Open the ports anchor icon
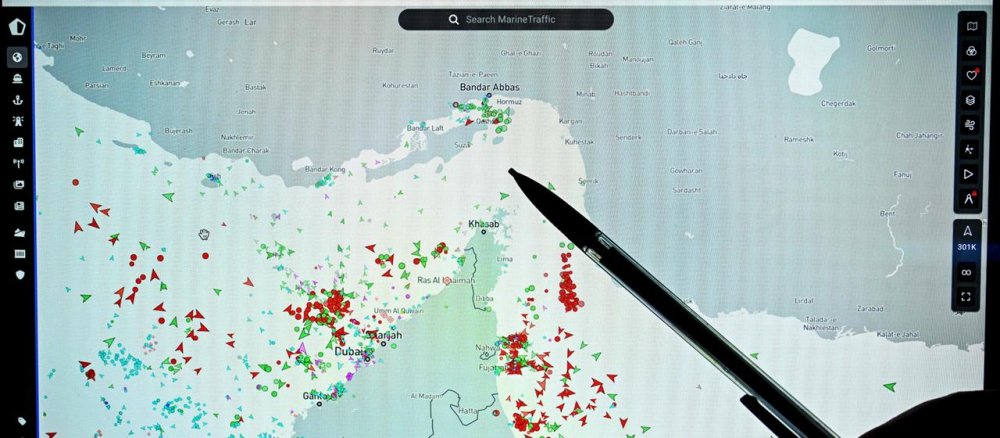Viewport: 1000px width, 438px height. click(17, 100)
